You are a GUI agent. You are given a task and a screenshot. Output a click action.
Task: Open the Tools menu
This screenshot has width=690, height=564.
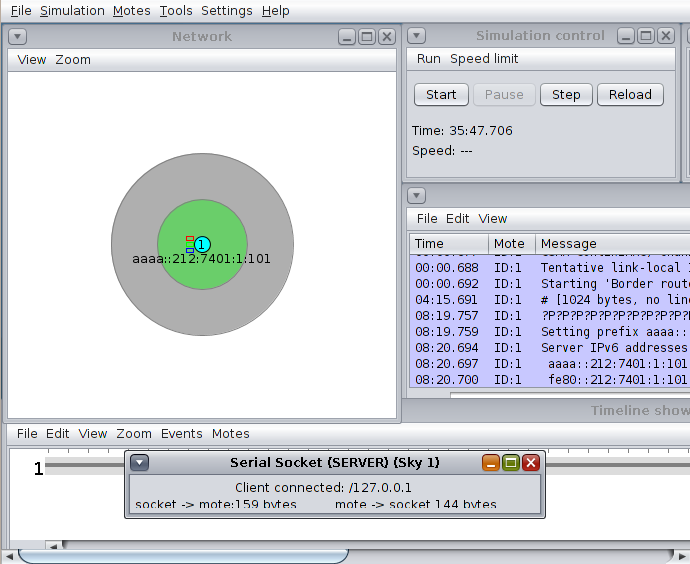pos(176,11)
